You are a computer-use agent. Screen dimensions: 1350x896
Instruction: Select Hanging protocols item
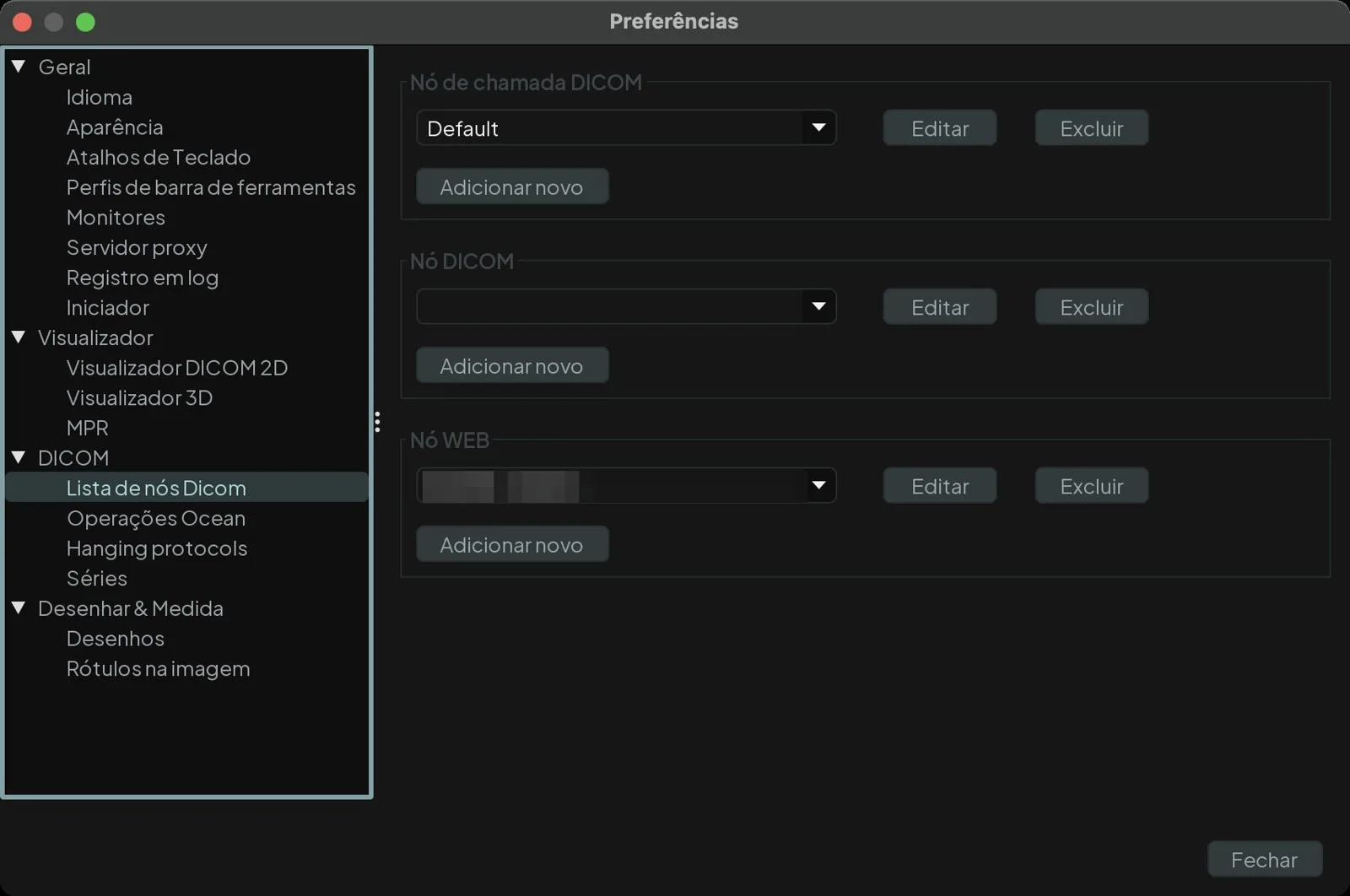tap(157, 548)
